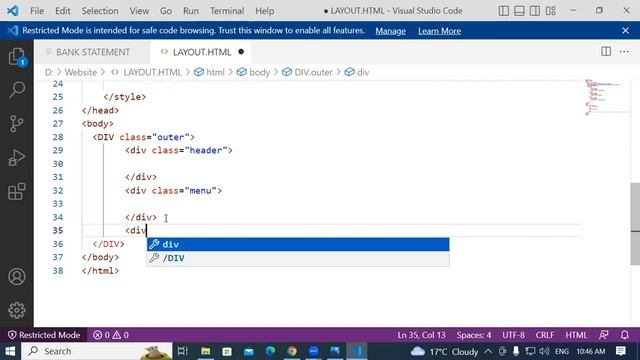Image resolution: width=640 pixels, height=360 pixels.
Task: Click the Restricted Mode status bar item
Action: pos(44,335)
